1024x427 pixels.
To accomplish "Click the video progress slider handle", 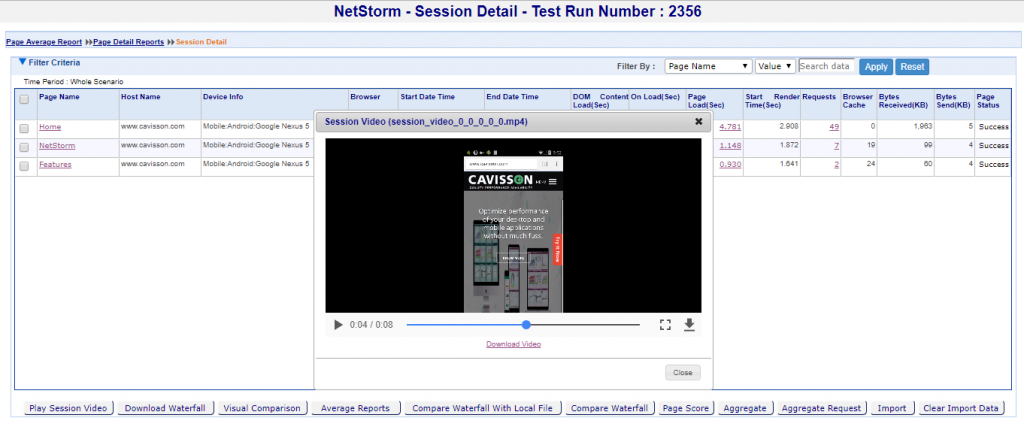I will tap(526, 324).
